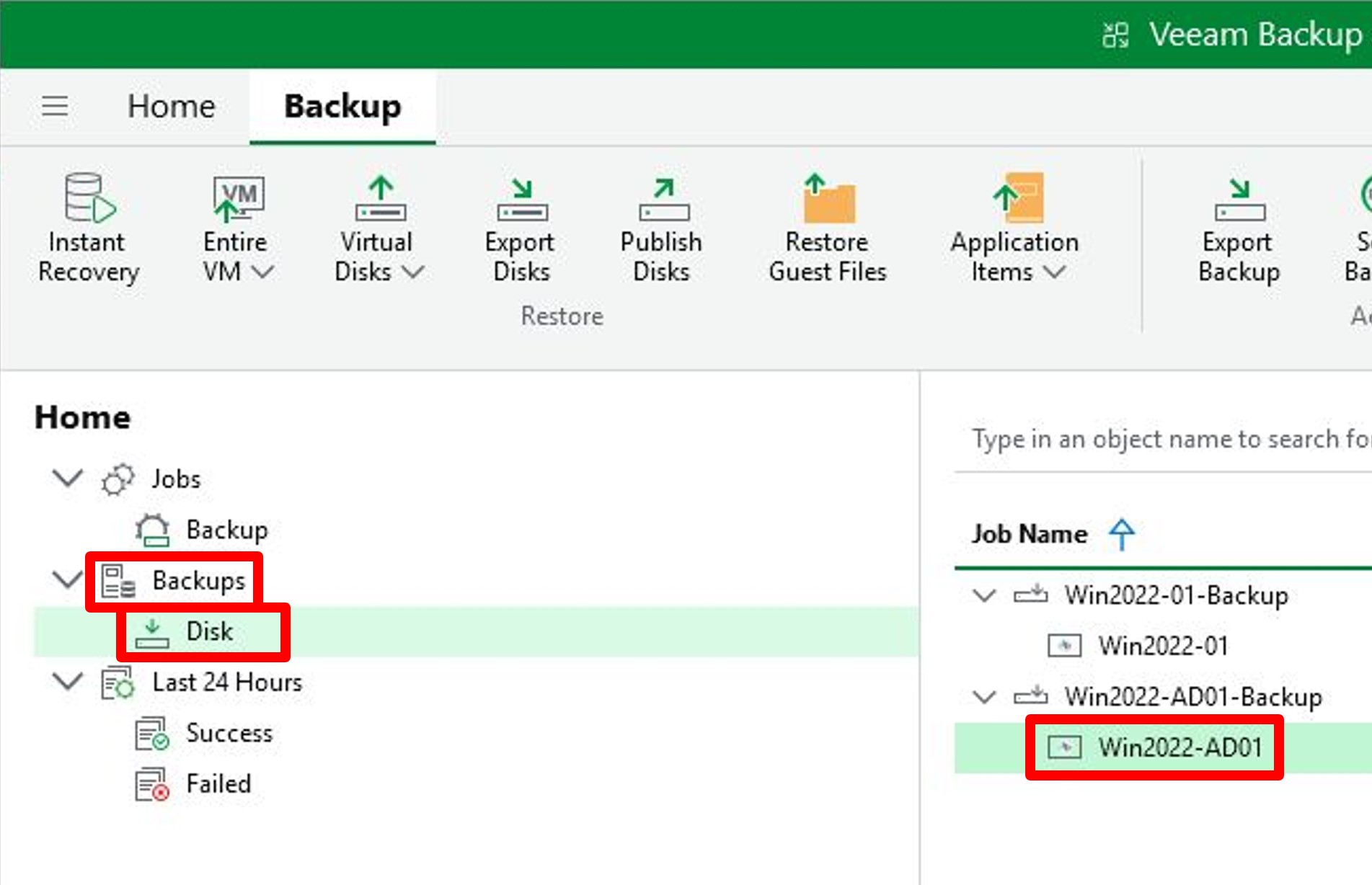Open the Entire VM dropdown arrow
1372x885 pixels.
pos(263,272)
